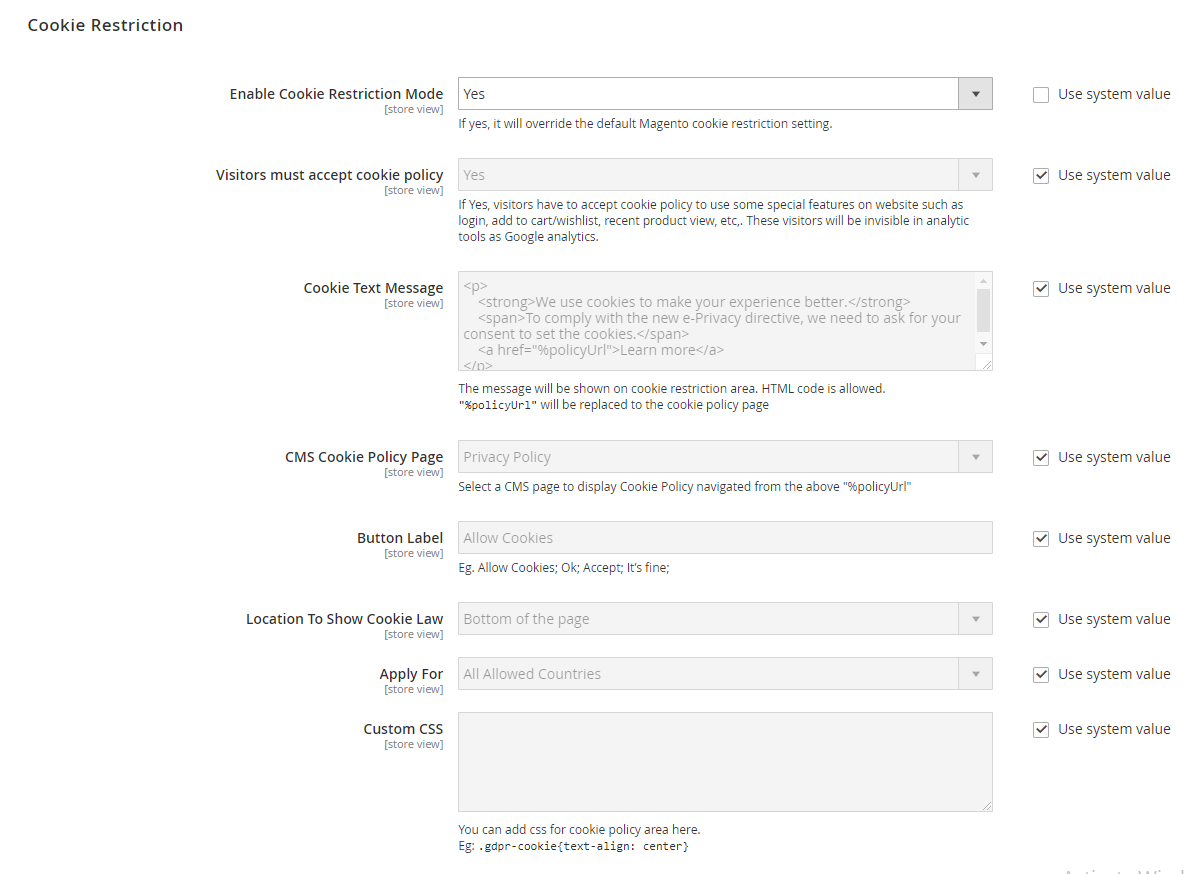This screenshot has width=1193, height=874.
Task: Check Use system value for Enable Cookie Restriction Mode
Action: pos(1041,95)
